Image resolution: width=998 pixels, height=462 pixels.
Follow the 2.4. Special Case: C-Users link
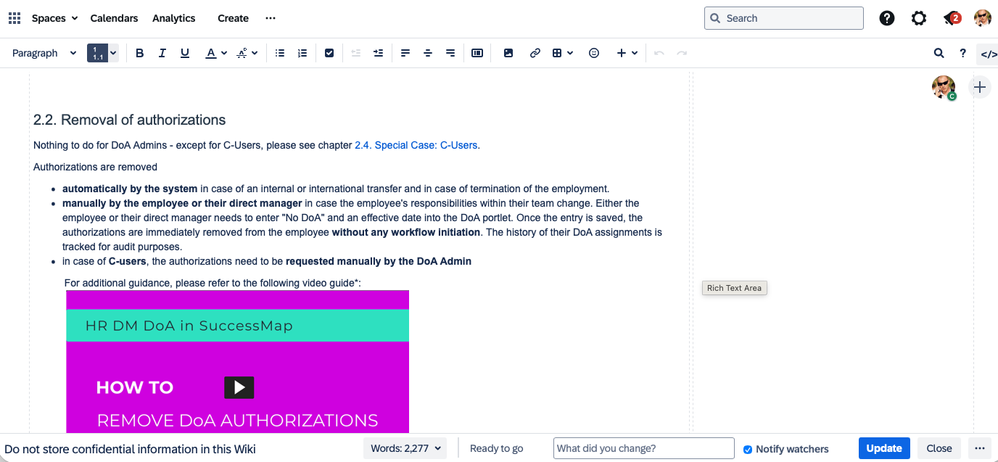(x=416, y=145)
